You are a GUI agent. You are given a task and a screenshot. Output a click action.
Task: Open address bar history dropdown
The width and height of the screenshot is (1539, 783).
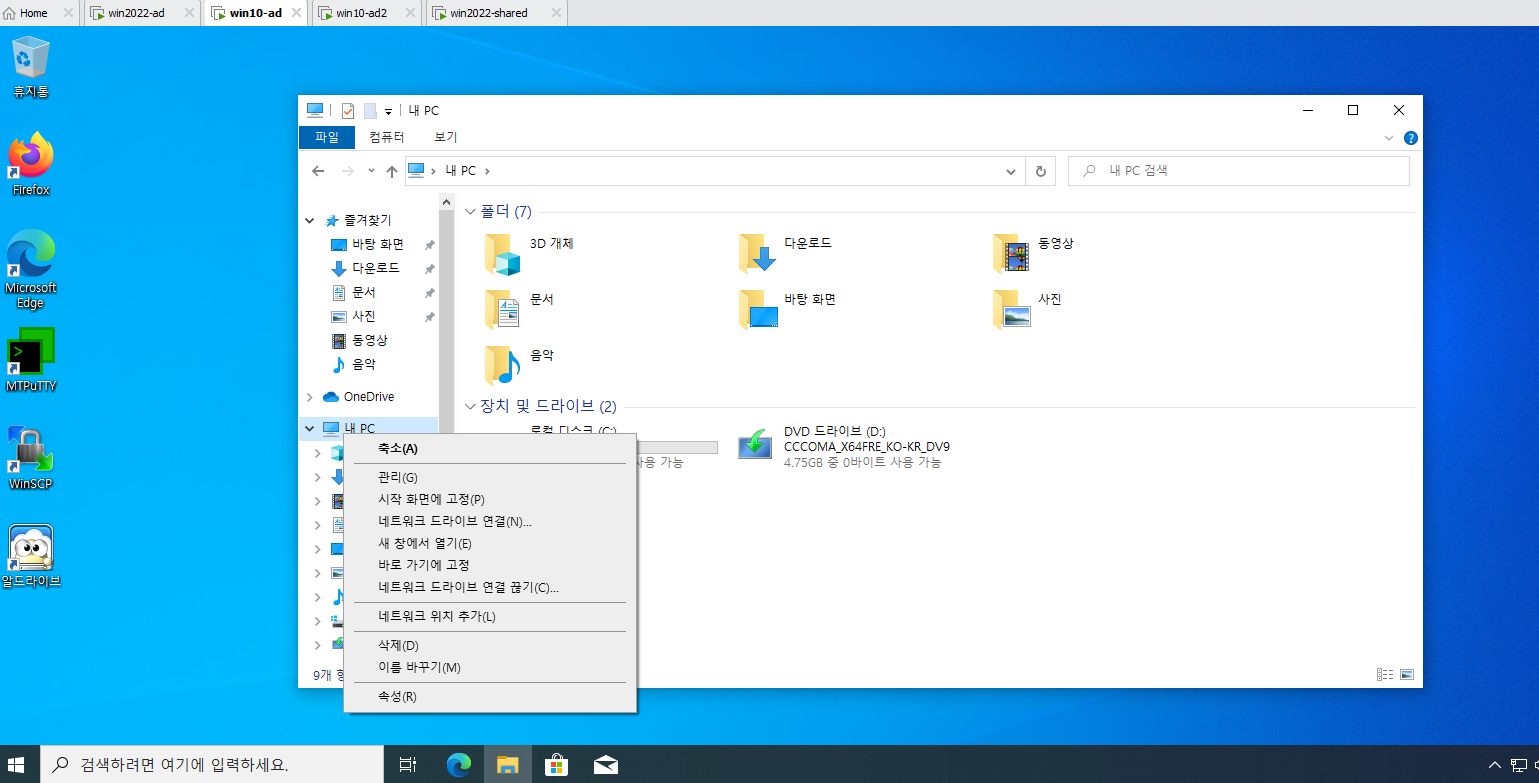click(x=1011, y=171)
